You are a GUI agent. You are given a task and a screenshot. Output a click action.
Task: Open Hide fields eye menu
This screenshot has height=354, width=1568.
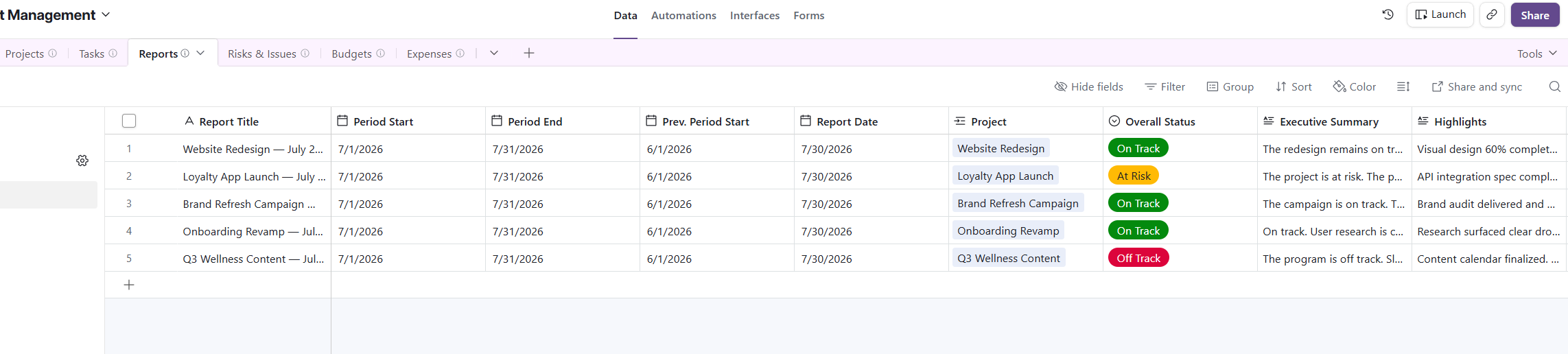click(1088, 86)
